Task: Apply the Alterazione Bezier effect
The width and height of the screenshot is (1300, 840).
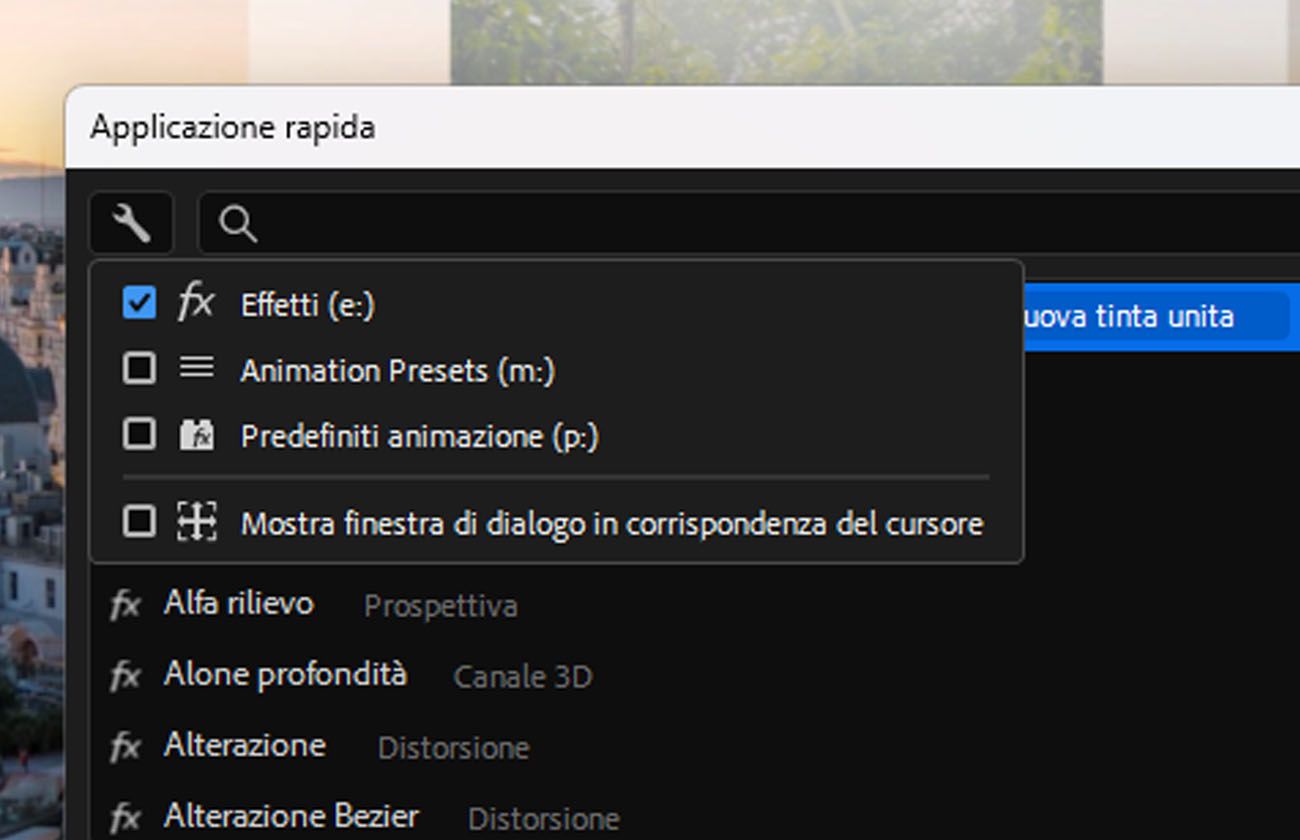Action: tap(291, 817)
